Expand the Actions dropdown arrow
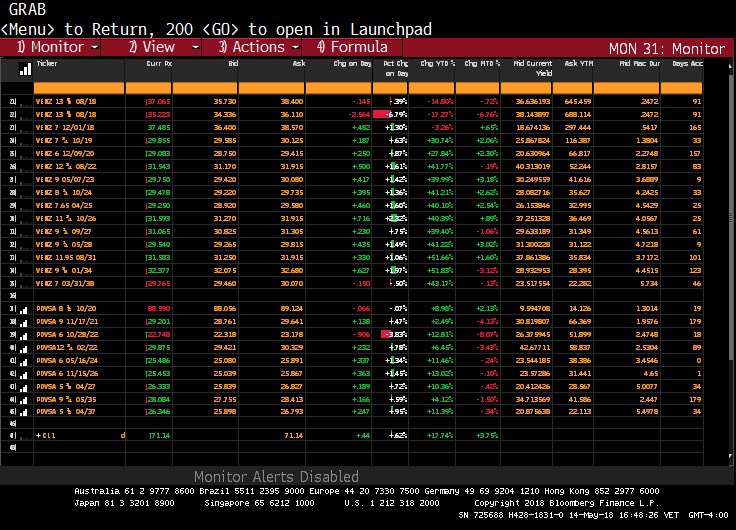736x530 pixels. 295,47
